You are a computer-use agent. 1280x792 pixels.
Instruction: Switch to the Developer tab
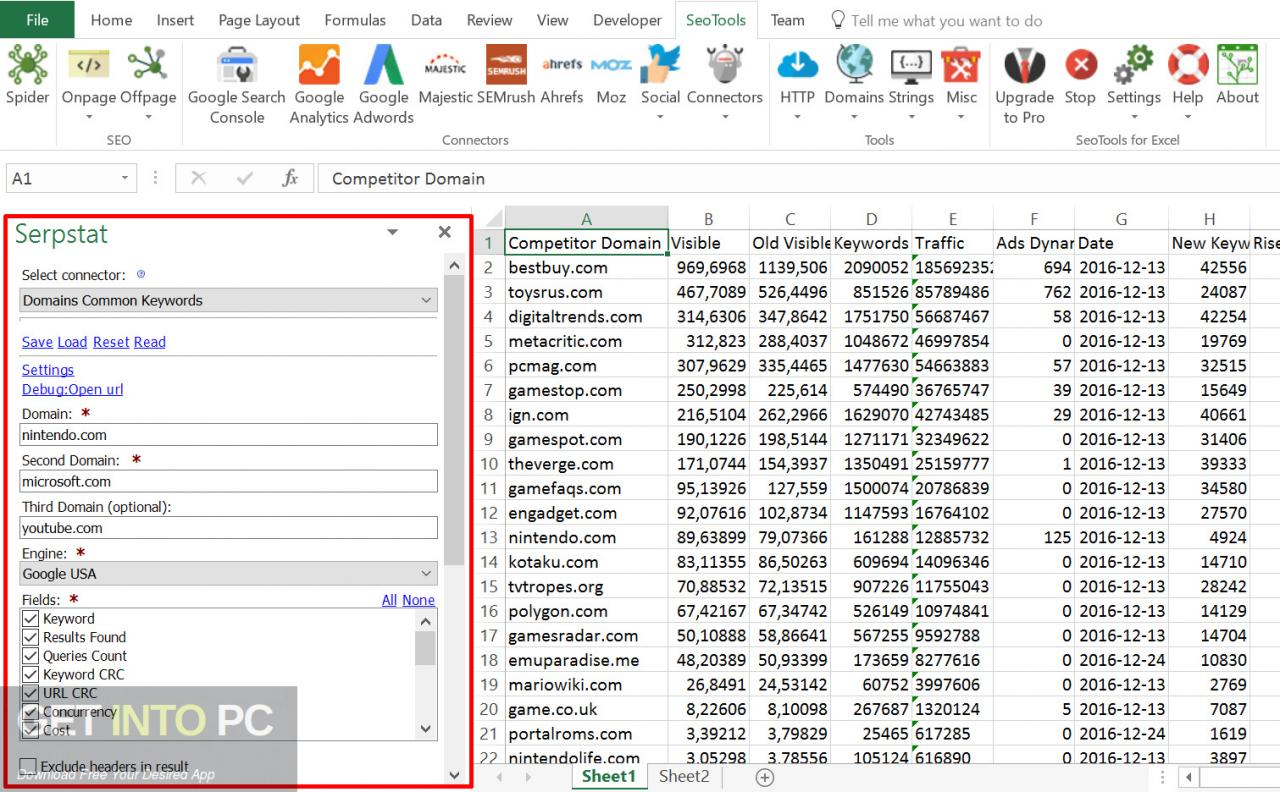627,20
